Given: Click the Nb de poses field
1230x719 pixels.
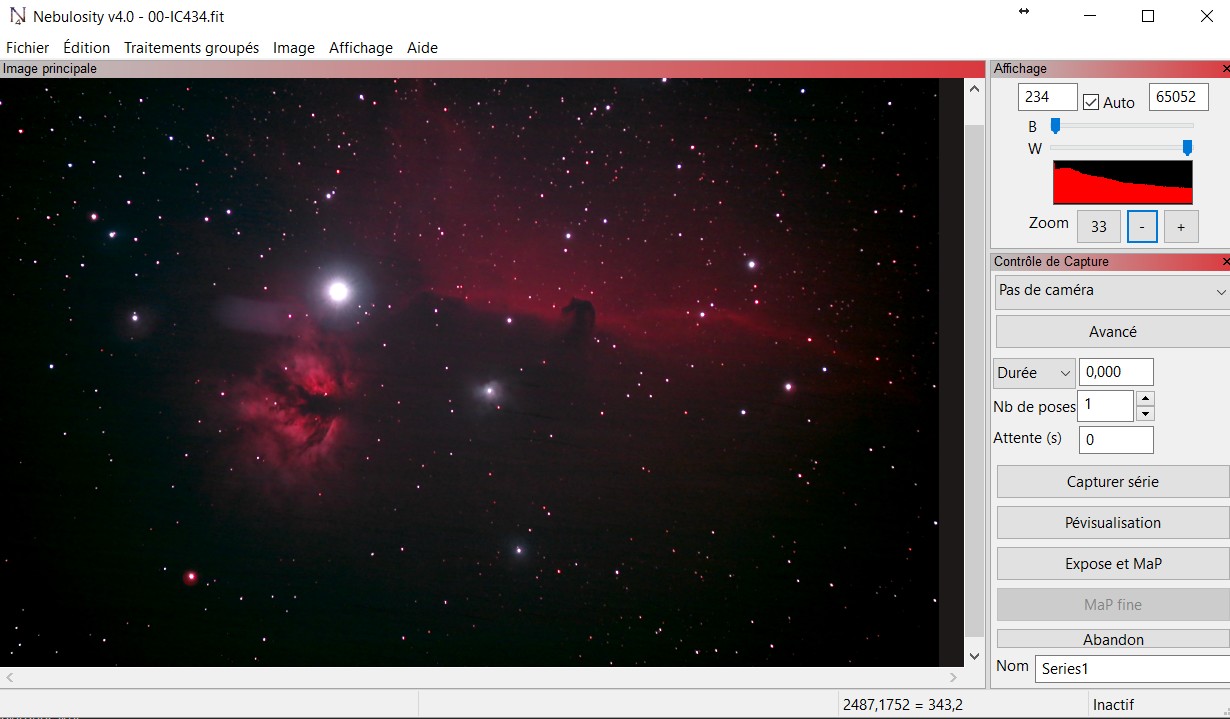Looking at the screenshot, I should pos(1106,406).
